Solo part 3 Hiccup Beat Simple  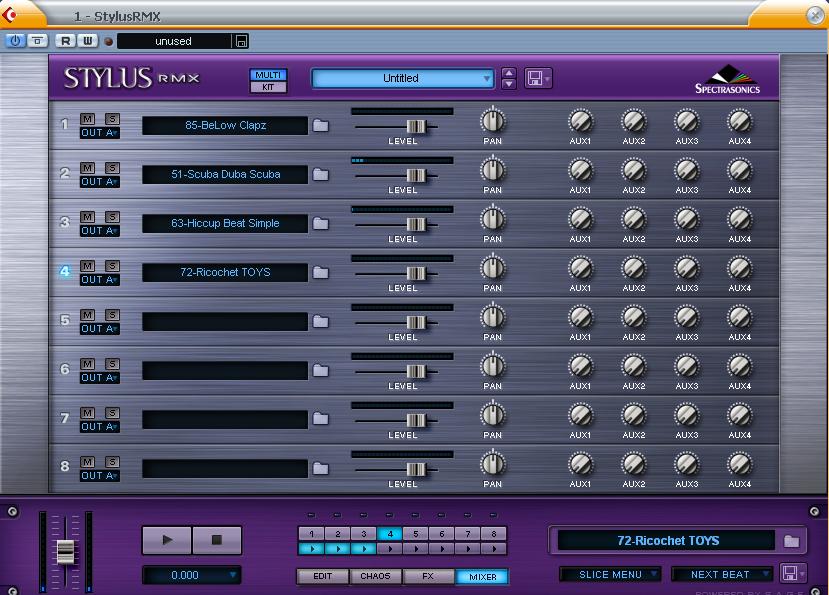[x=112, y=217]
